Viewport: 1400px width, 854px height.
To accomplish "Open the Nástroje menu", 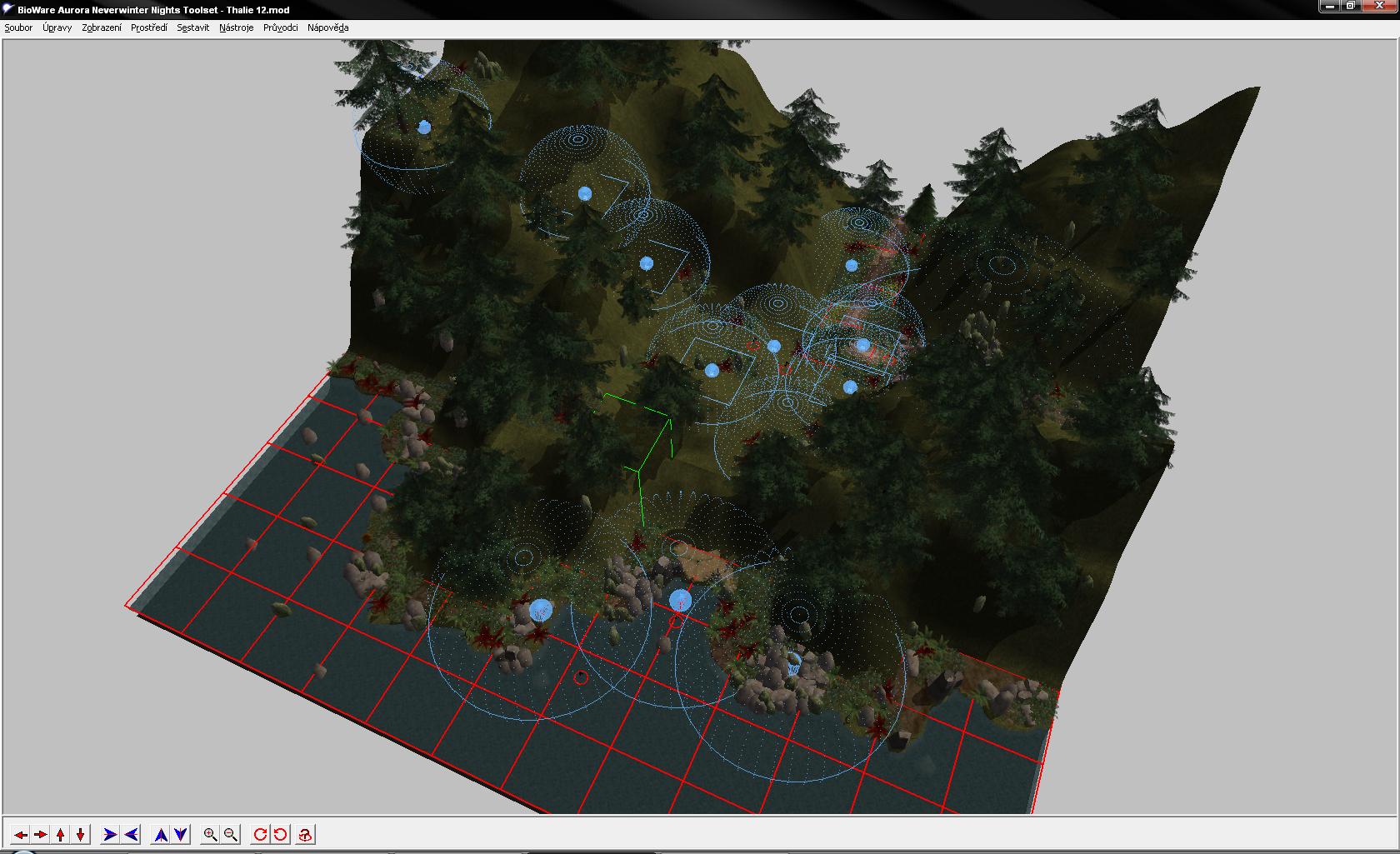I will point(237,27).
